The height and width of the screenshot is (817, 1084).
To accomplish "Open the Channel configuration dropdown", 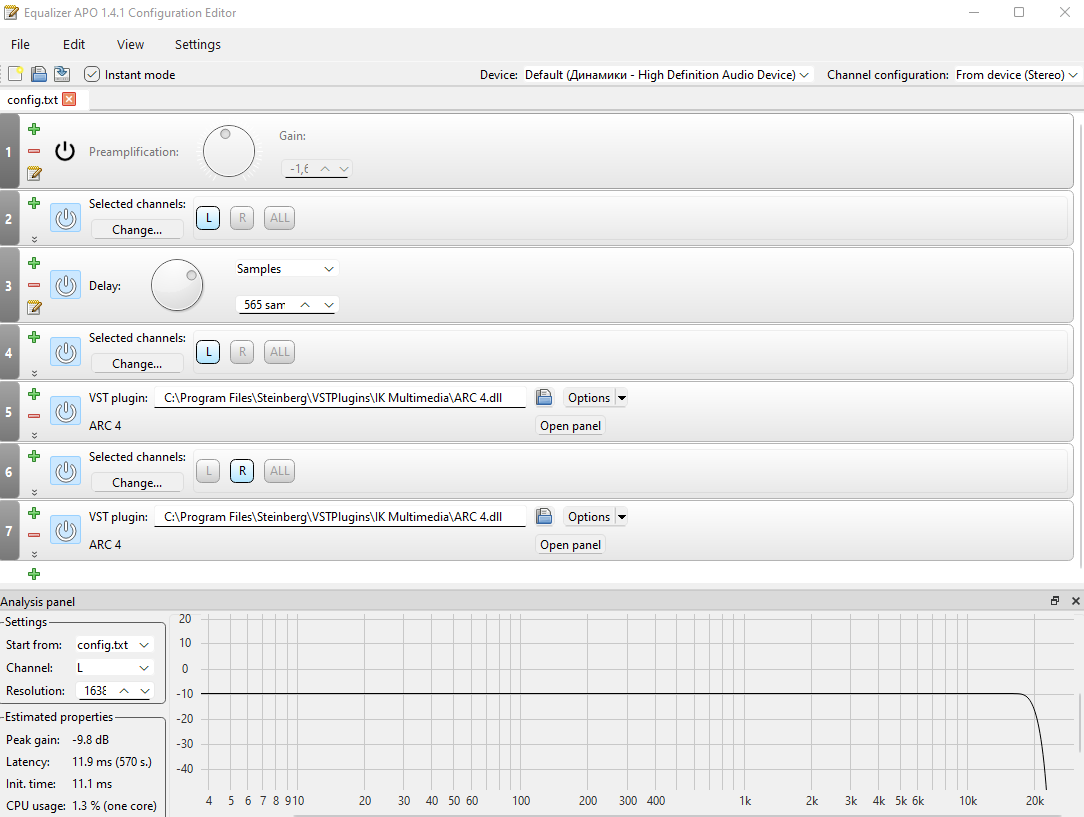I will click(x=1016, y=75).
